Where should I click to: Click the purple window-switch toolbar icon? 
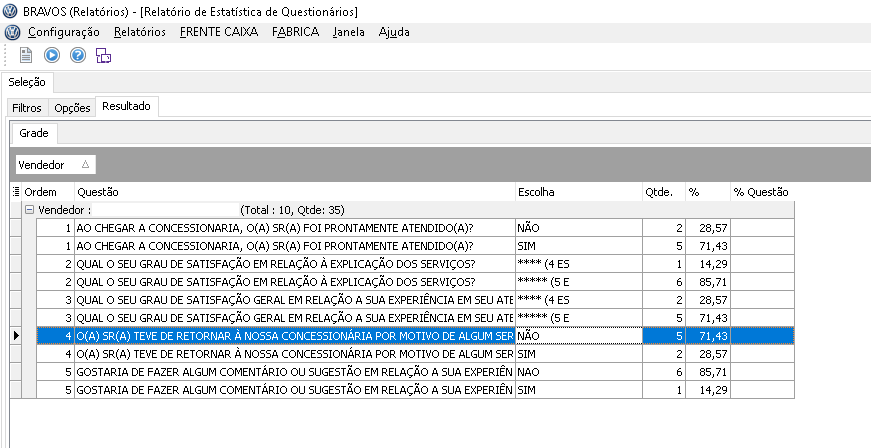pos(103,56)
